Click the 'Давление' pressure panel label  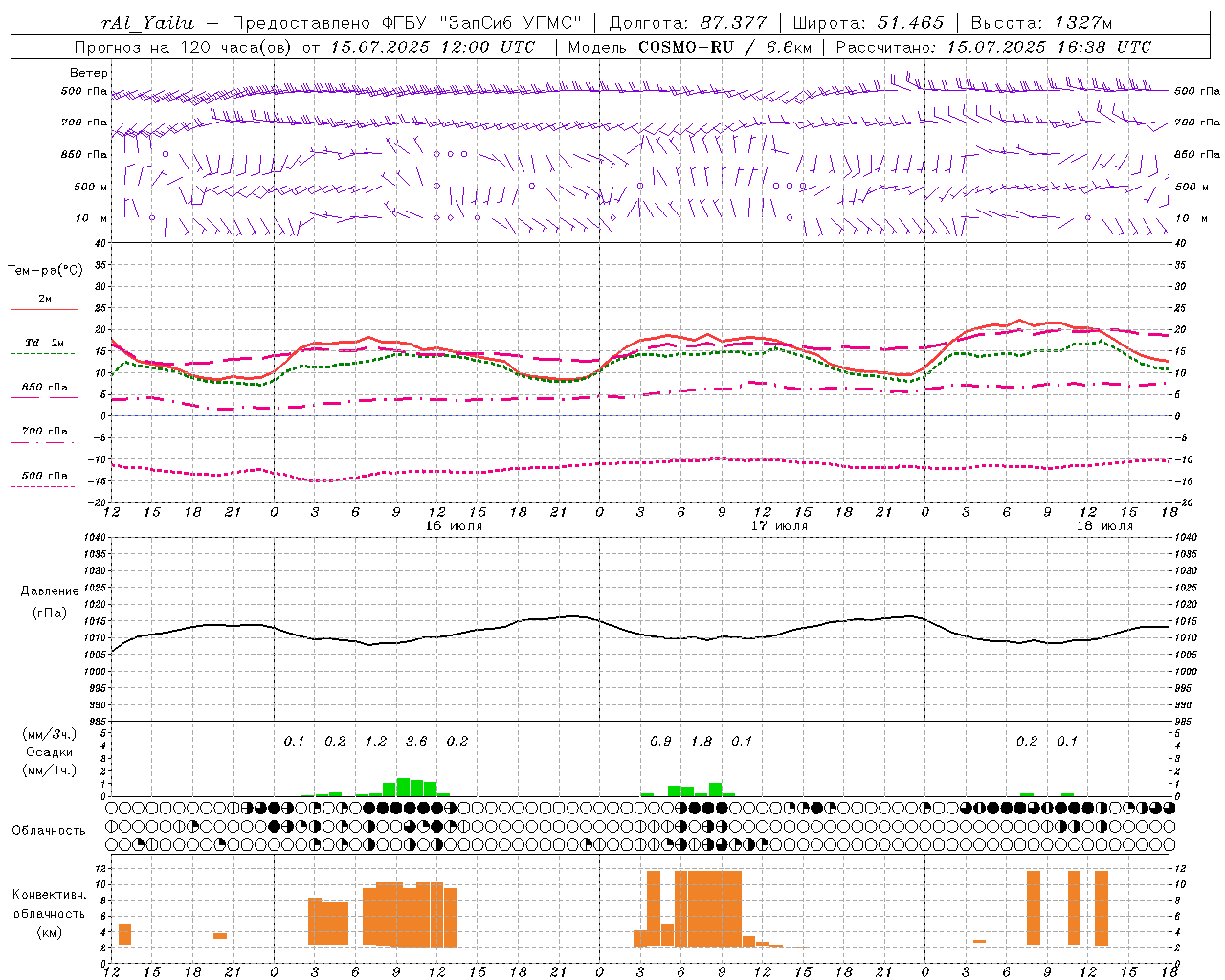click(50, 591)
